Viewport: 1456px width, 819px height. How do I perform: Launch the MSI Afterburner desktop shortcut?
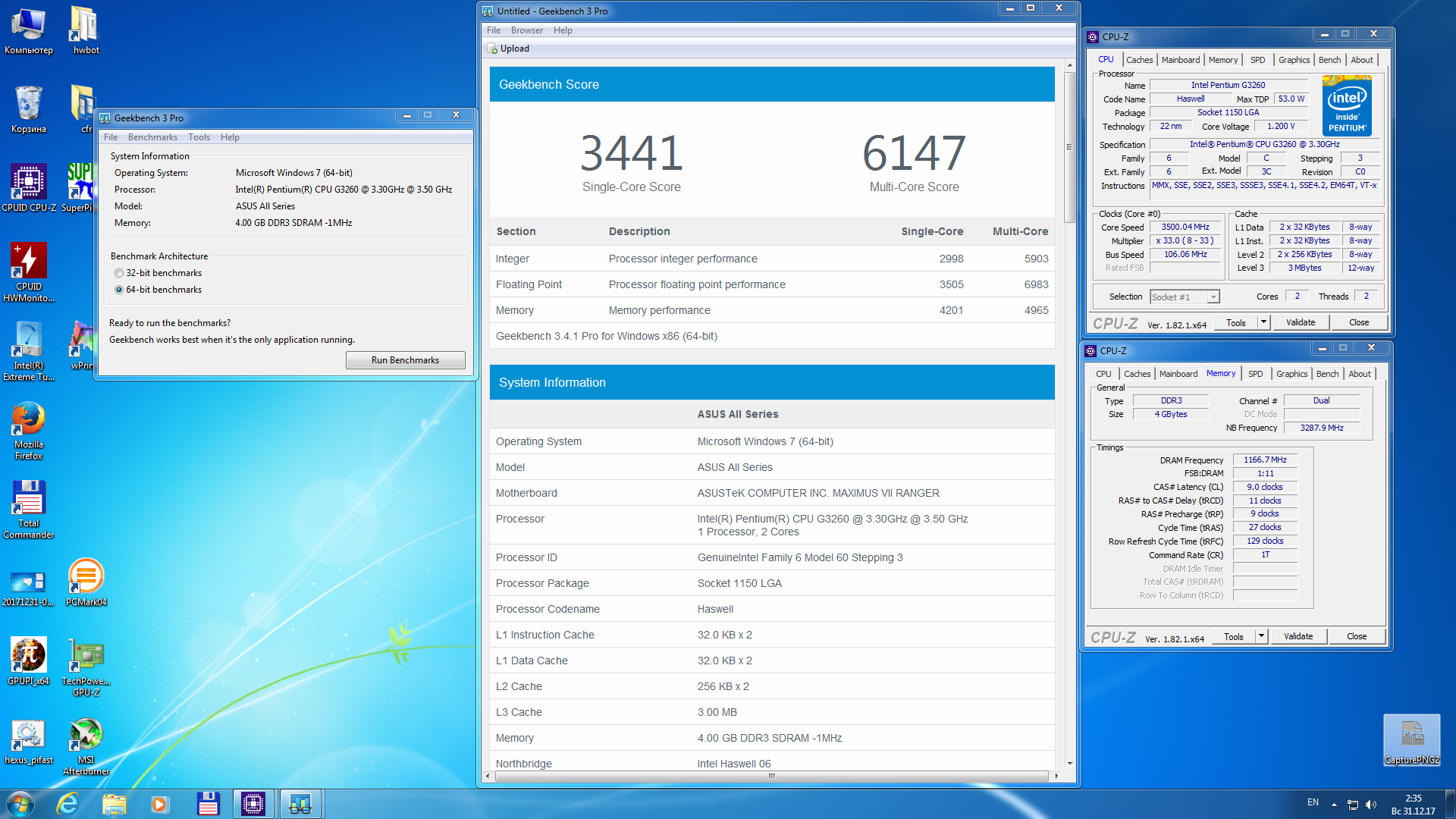pos(86,747)
